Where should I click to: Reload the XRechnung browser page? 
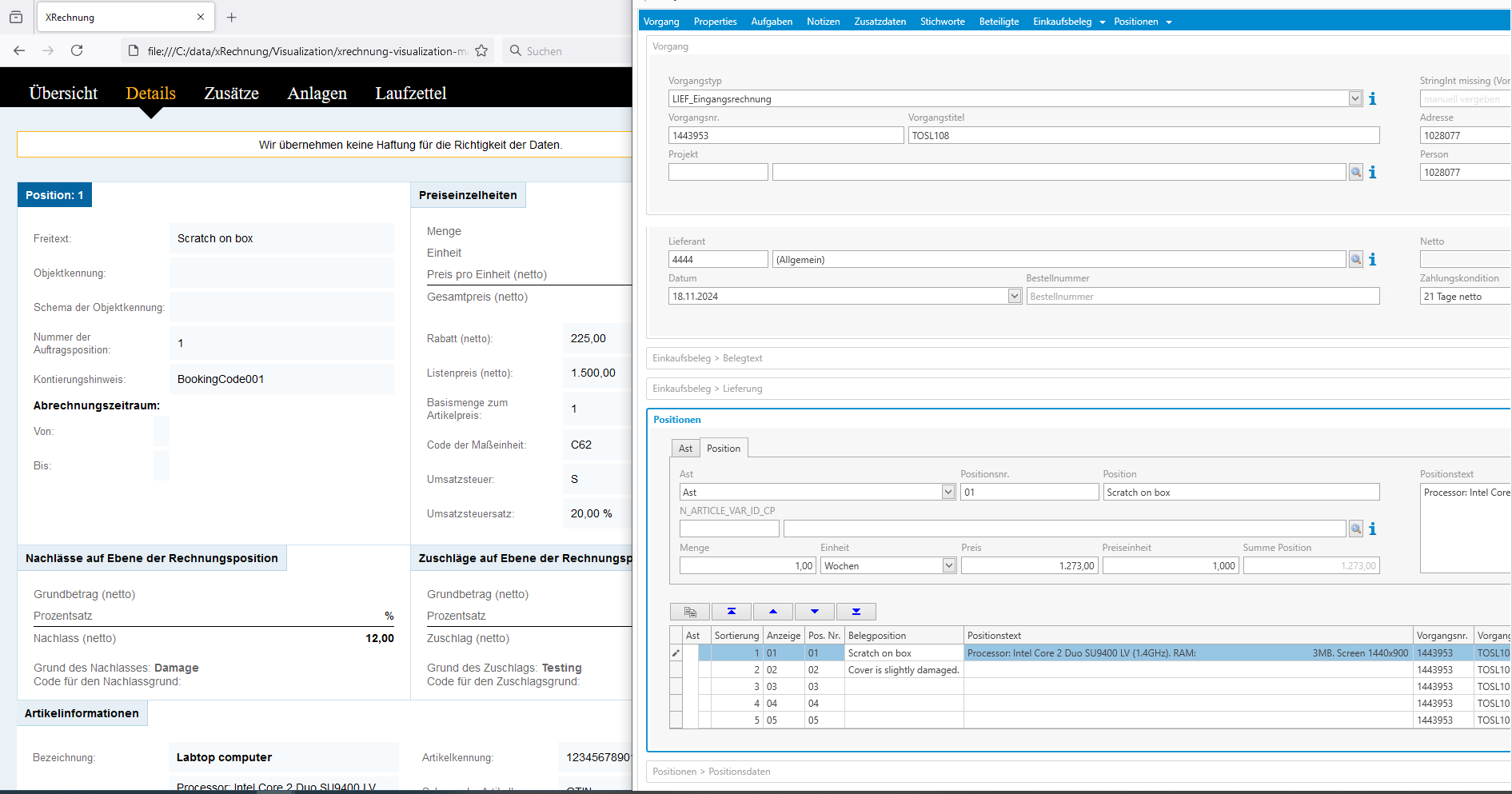(77, 51)
